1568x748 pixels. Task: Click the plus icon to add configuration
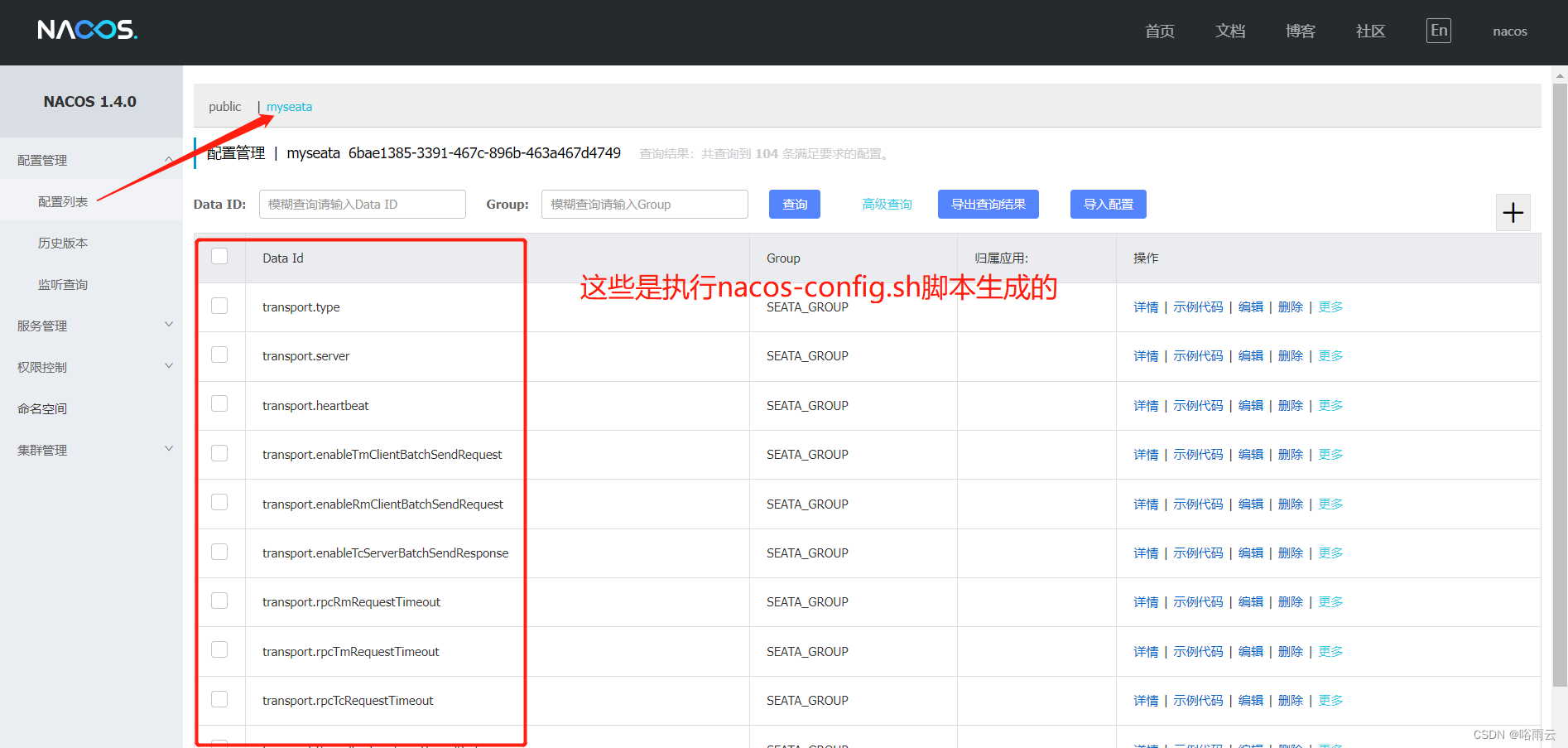pyautogui.click(x=1513, y=213)
